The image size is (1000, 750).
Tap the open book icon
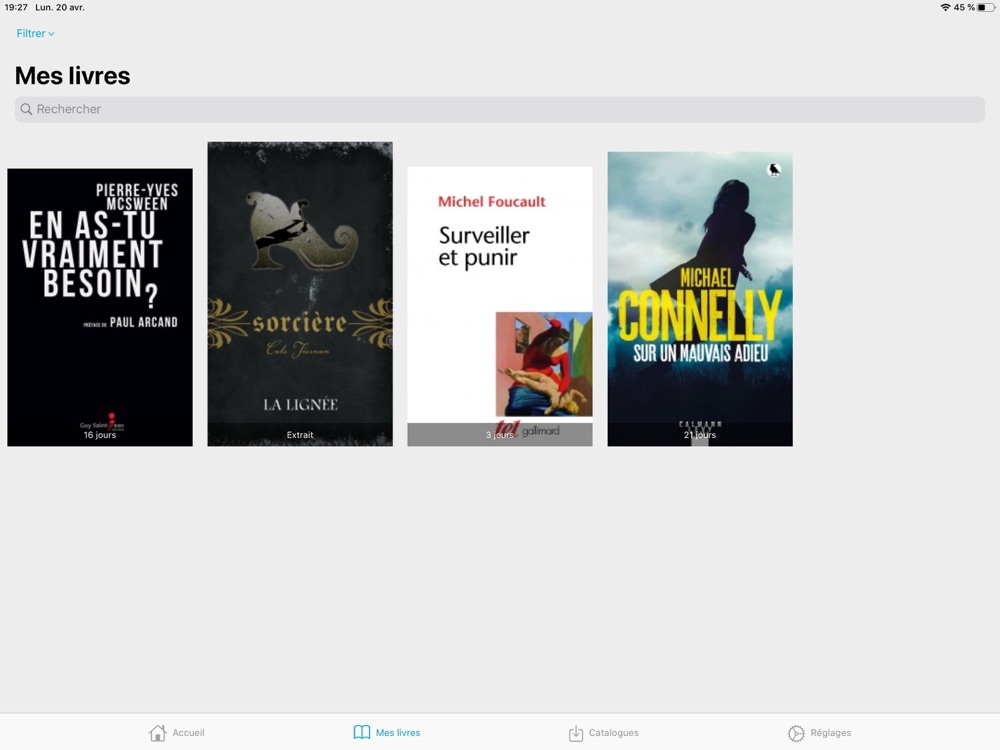pyautogui.click(x=362, y=732)
